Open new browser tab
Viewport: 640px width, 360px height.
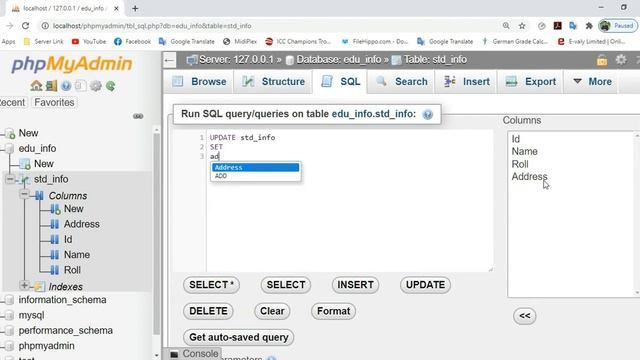click(x=135, y=8)
